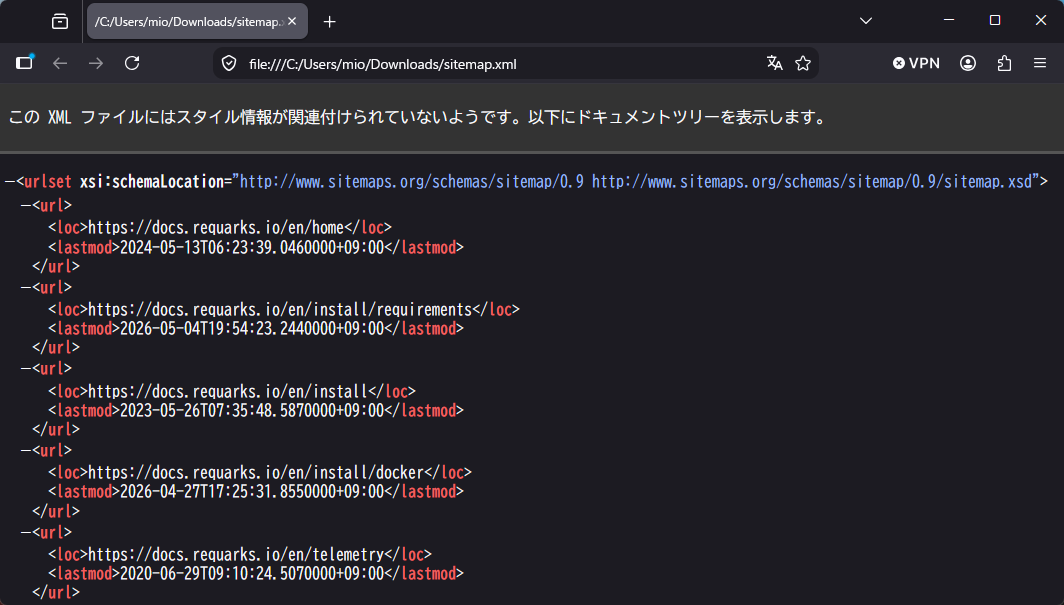Open the extensions puzzle icon
The image size is (1064, 605).
click(1004, 63)
